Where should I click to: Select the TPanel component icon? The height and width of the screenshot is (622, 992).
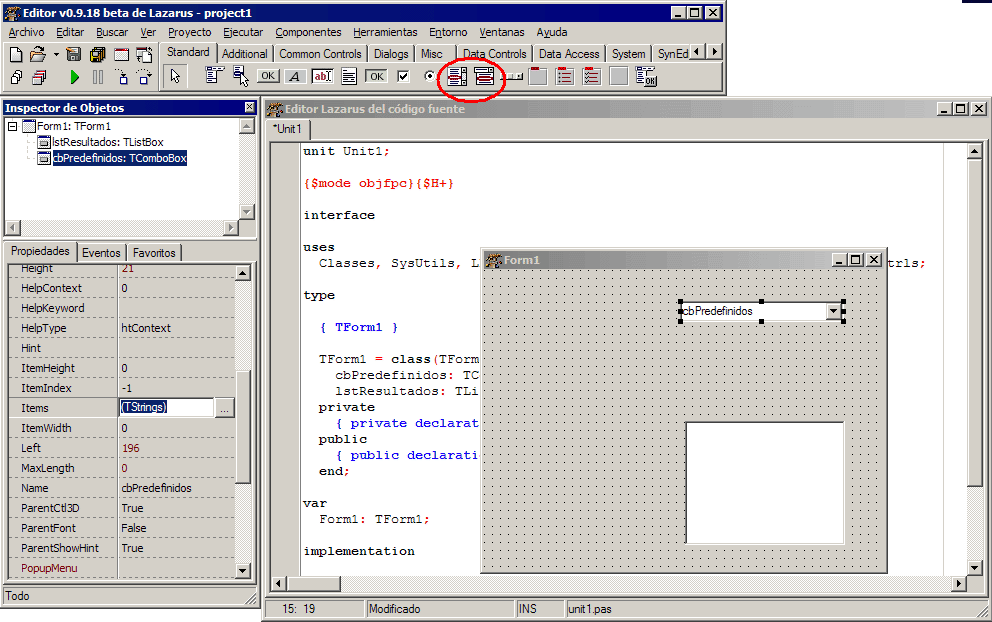coord(619,76)
